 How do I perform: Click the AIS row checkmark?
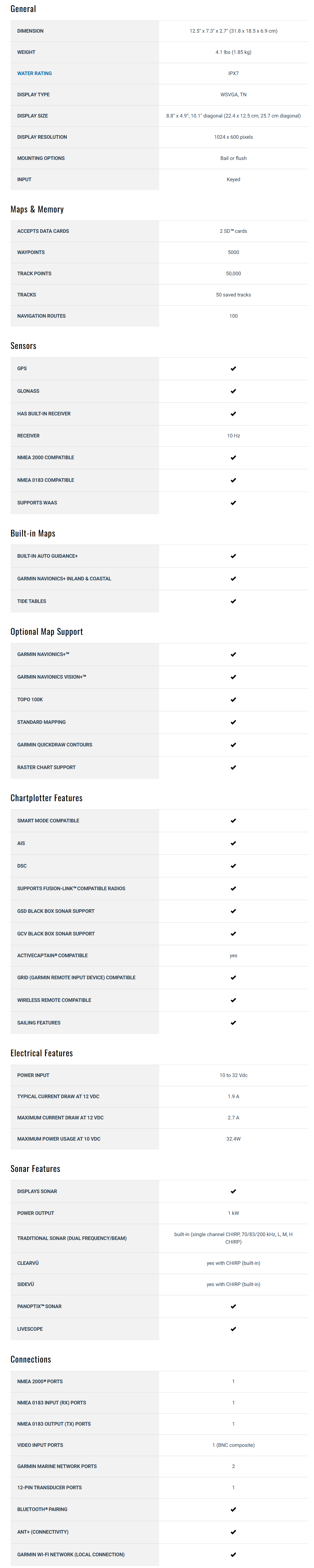[x=233, y=844]
